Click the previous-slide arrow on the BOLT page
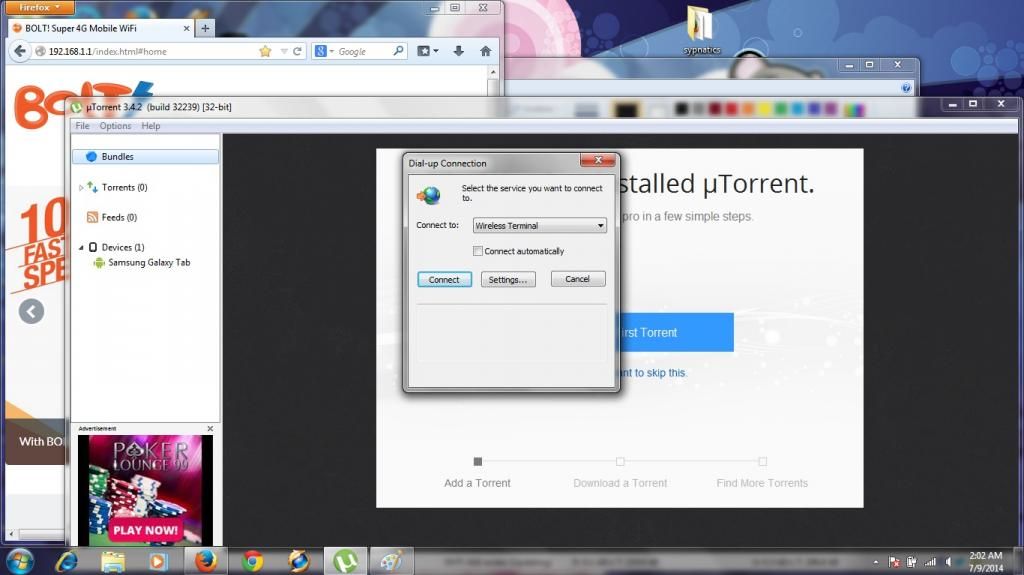The height and width of the screenshot is (575, 1024). click(31, 311)
